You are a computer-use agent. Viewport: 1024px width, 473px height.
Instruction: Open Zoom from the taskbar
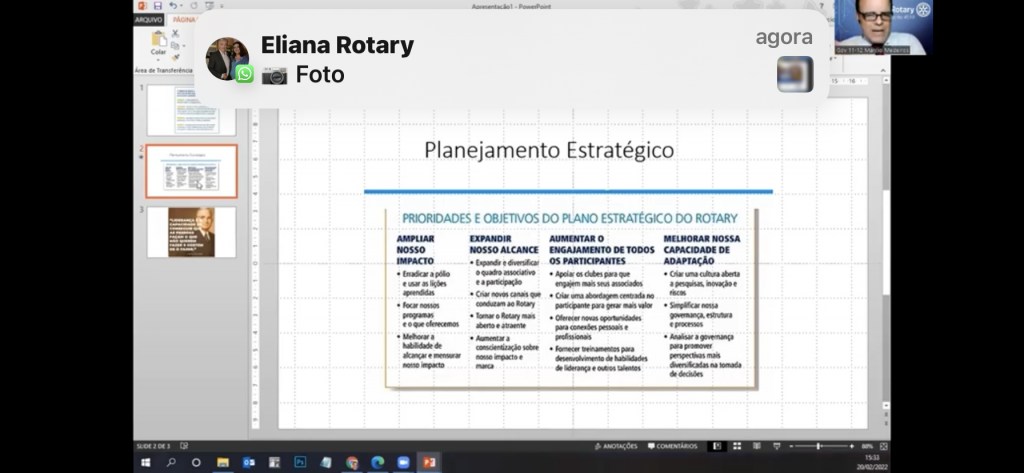point(403,463)
